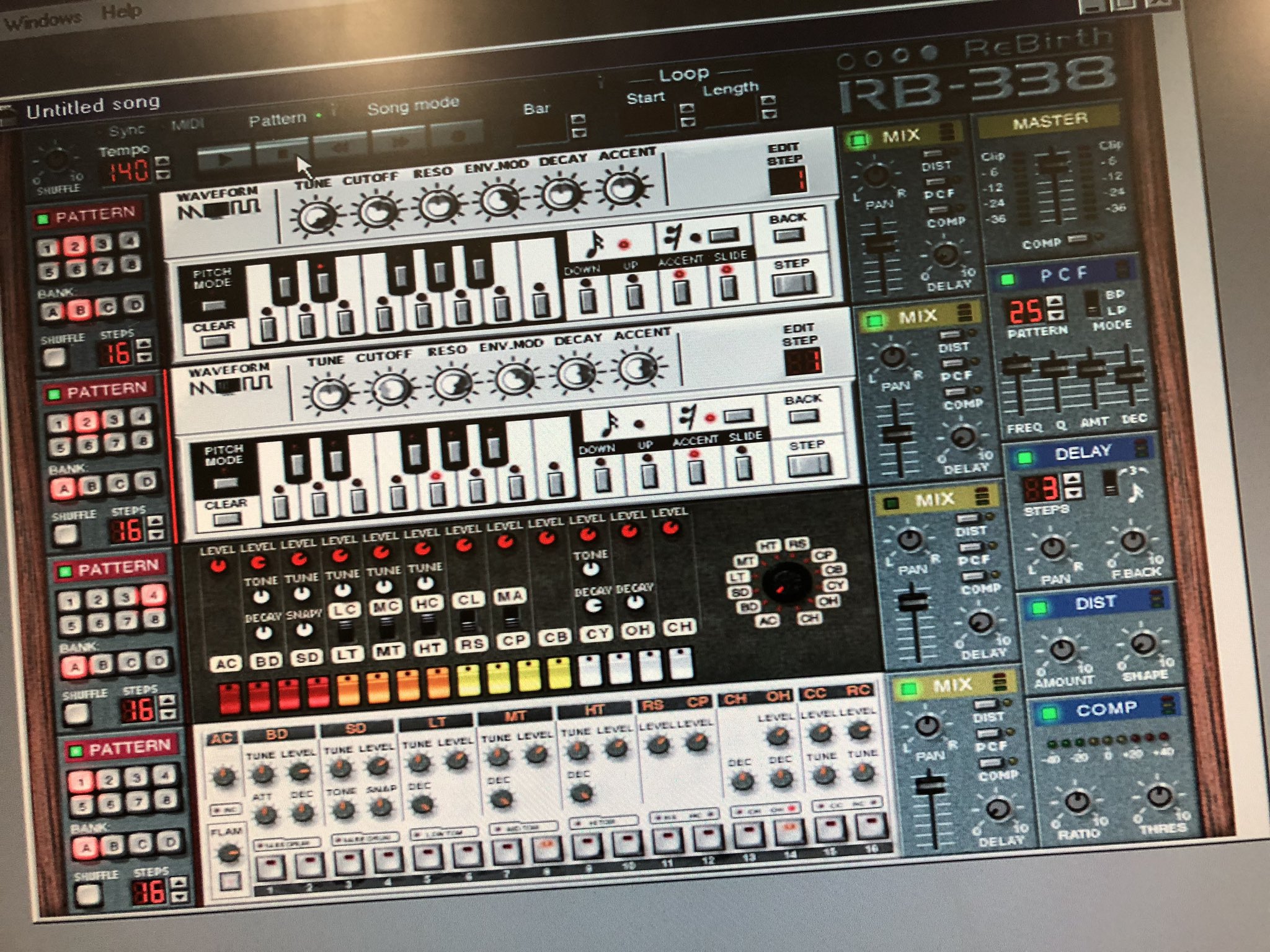
Task: Click the Fast Forward transport button
Action: (398, 141)
